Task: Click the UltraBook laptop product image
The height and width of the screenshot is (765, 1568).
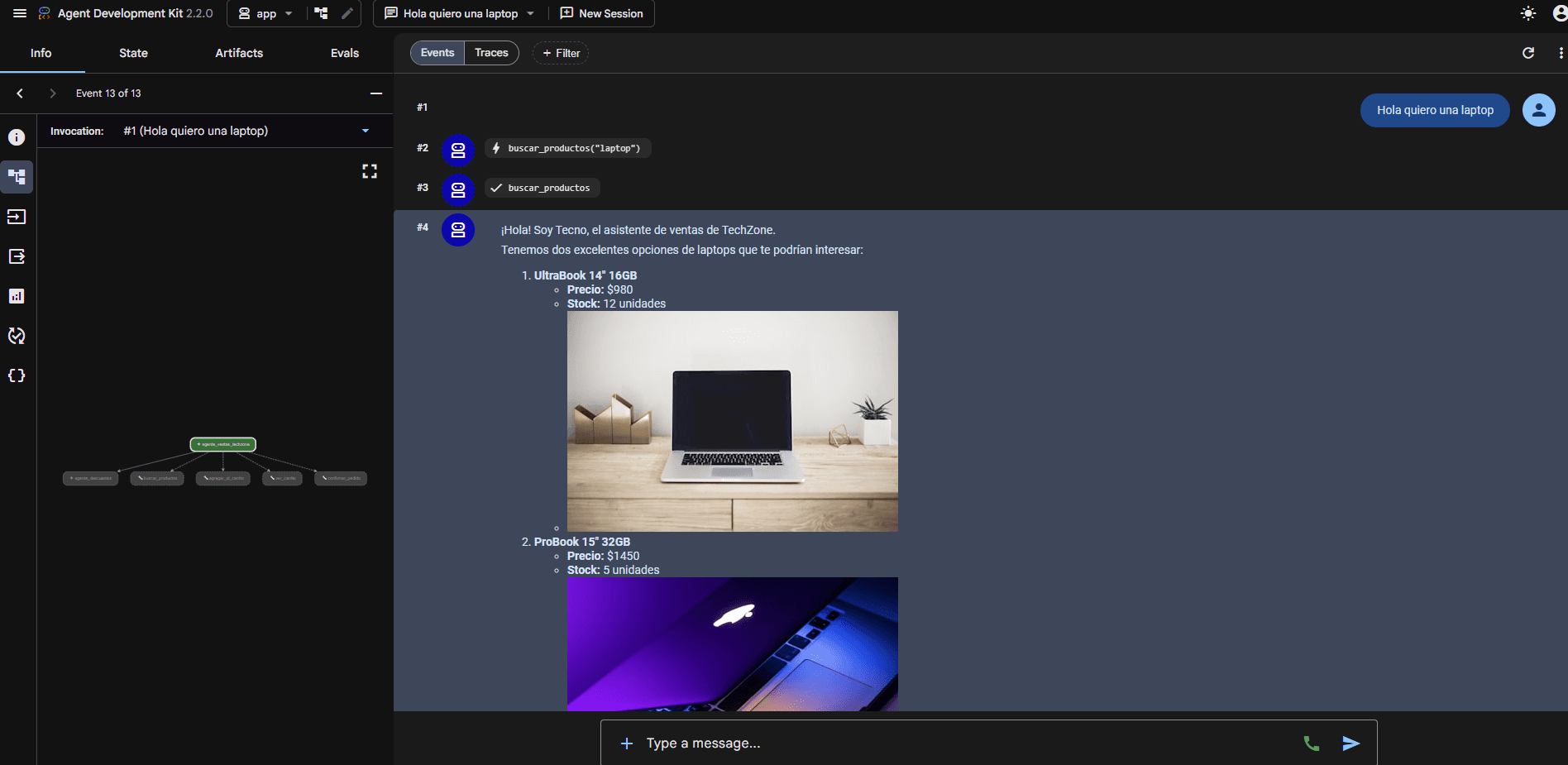Action: tap(733, 421)
